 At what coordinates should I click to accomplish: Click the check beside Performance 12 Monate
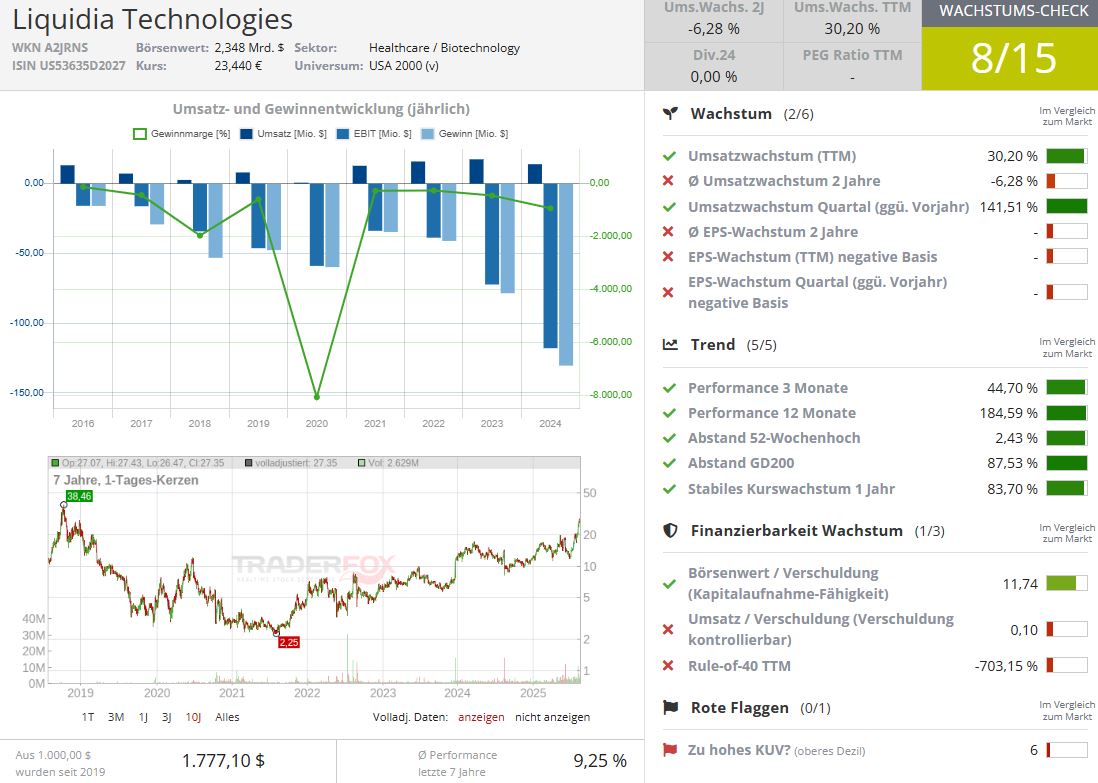click(669, 413)
